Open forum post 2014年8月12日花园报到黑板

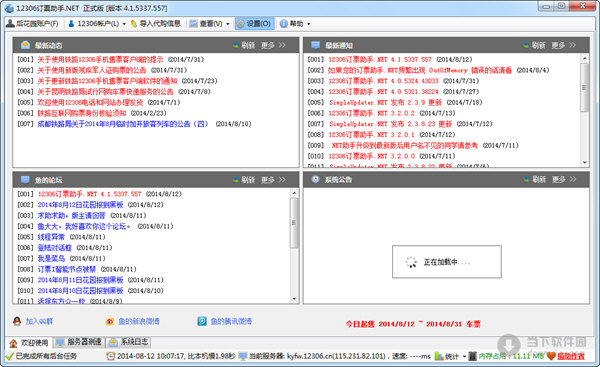80,205
